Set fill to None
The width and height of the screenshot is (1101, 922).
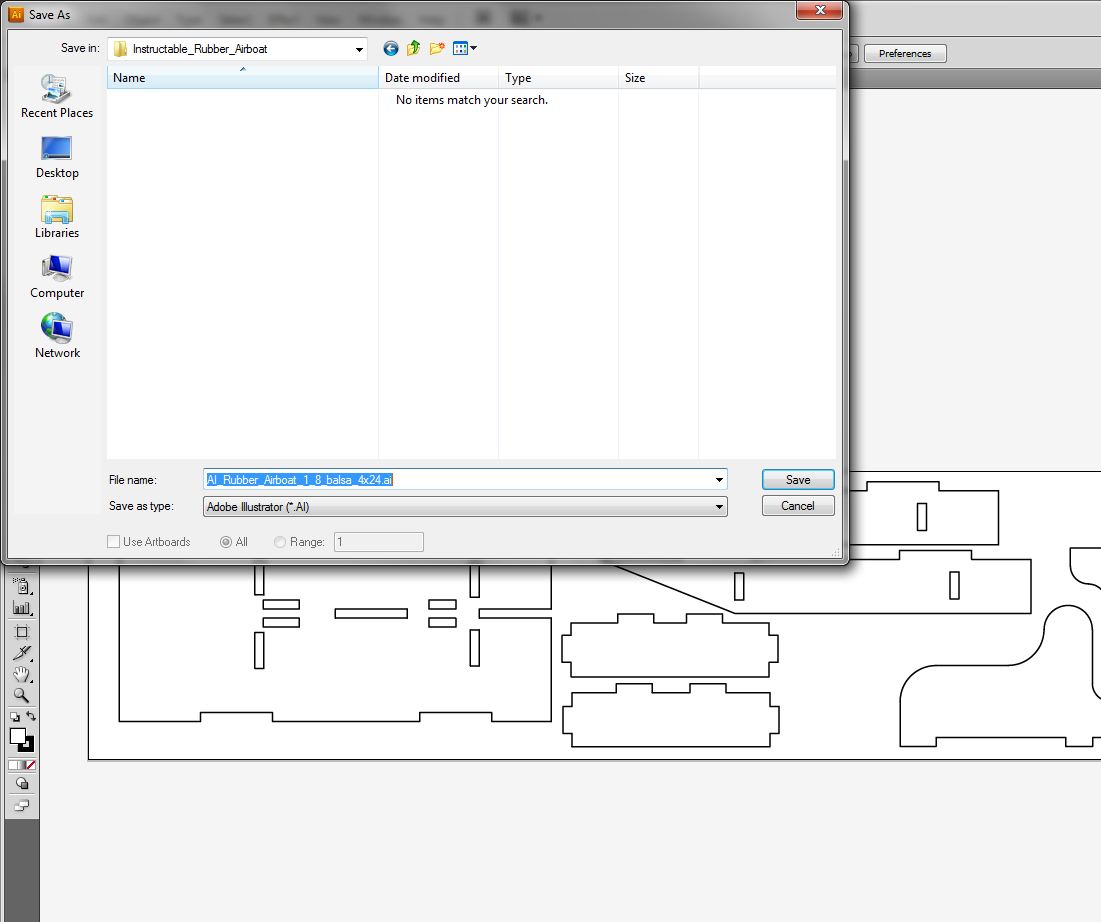[x=31, y=765]
